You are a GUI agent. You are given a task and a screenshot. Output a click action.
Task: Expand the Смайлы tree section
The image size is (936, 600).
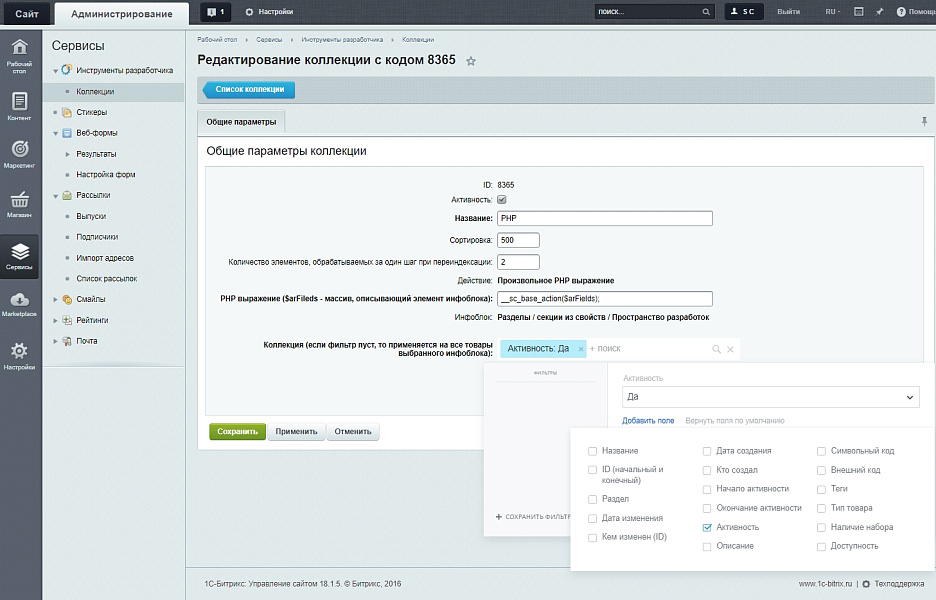(56, 299)
